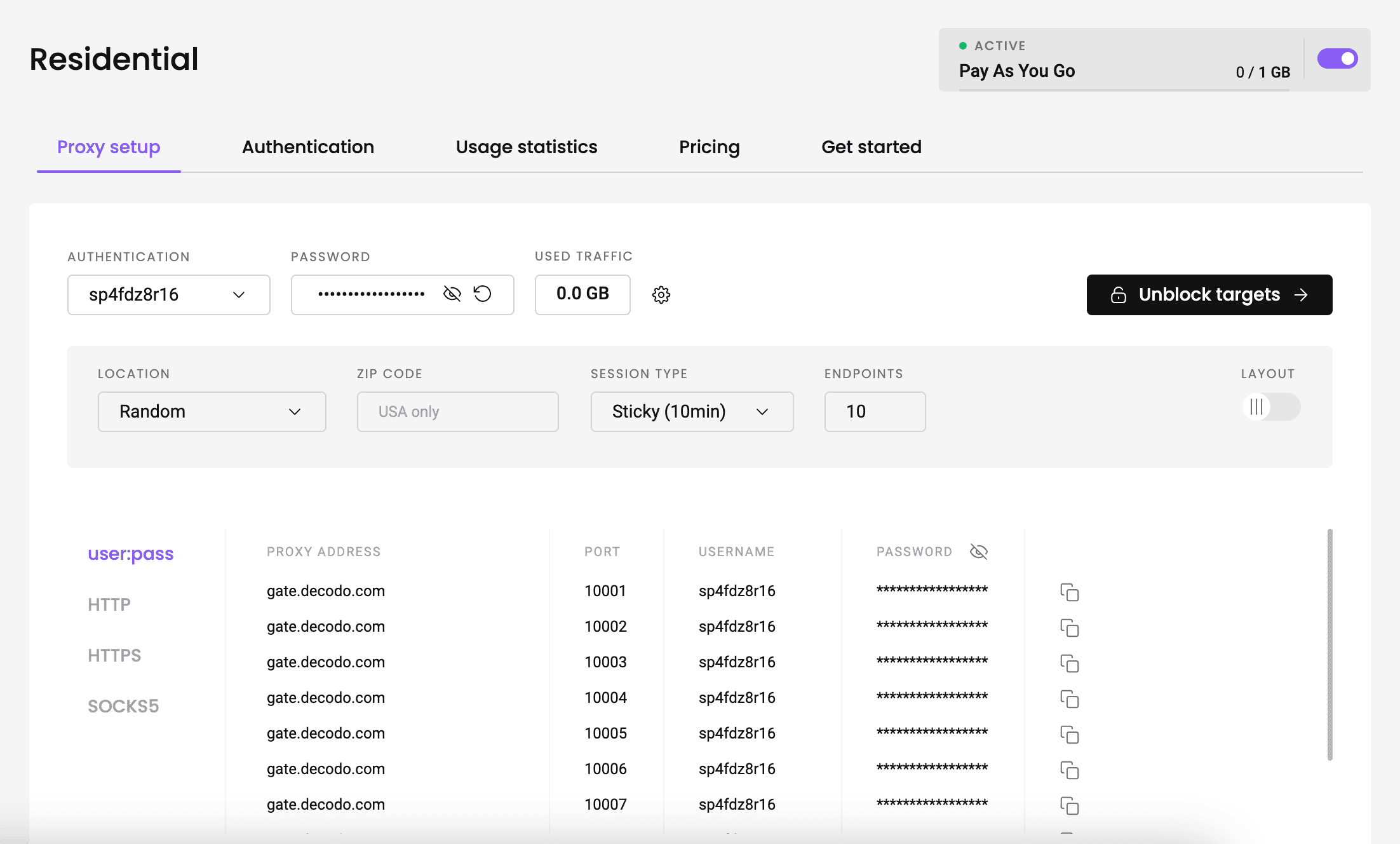Switch the Layout toggle
Image resolution: width=1400 pixels, height=844 pixels.
pyautogui.click(x=1271, y=407)
